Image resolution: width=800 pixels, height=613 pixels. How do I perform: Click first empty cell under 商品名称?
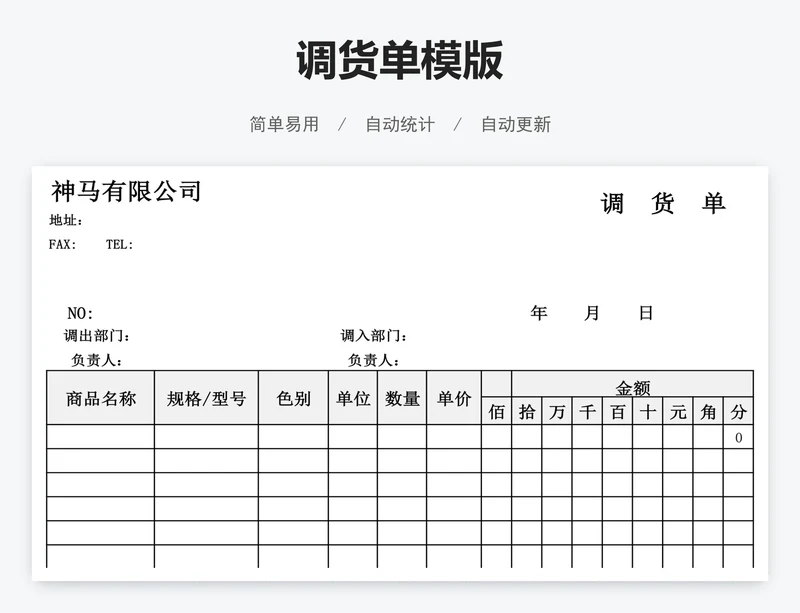pos(101,437)
